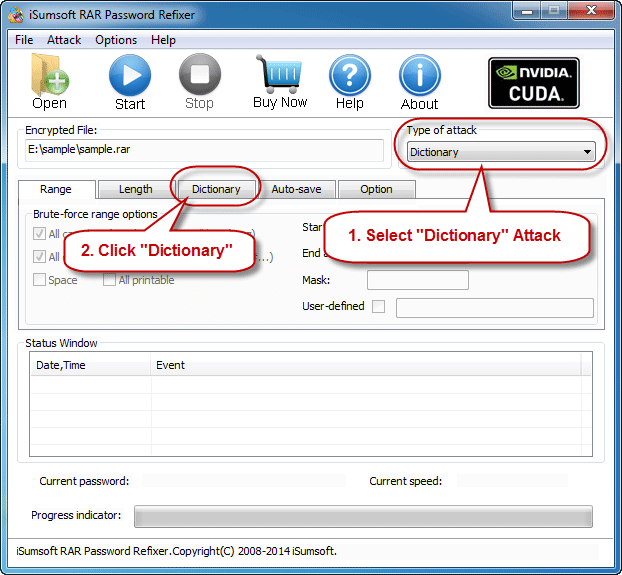Click the Brute-force range options label

[x=95, y=214]
